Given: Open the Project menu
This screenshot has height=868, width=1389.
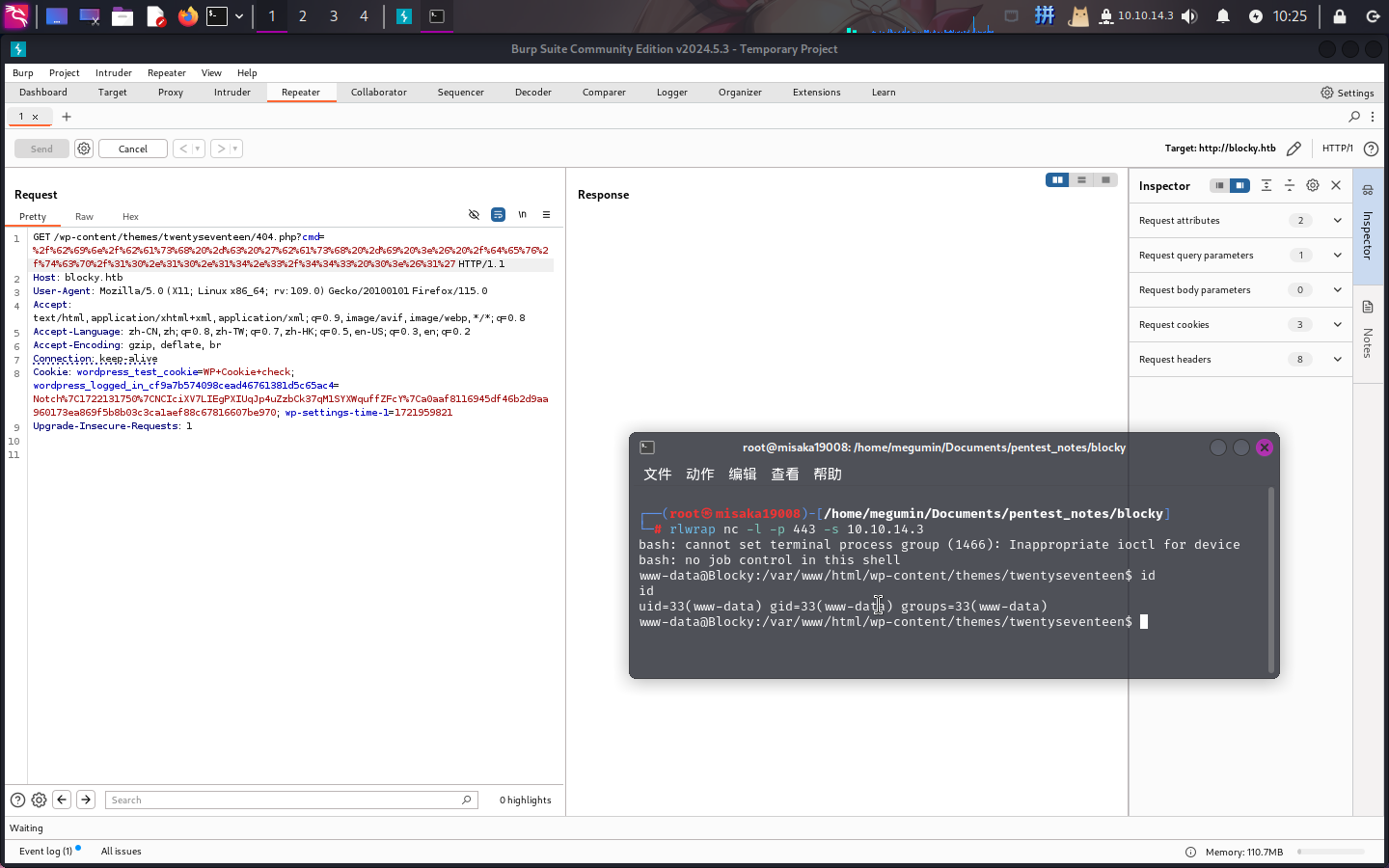Looking at the screenshot, I should coord(65,73).
